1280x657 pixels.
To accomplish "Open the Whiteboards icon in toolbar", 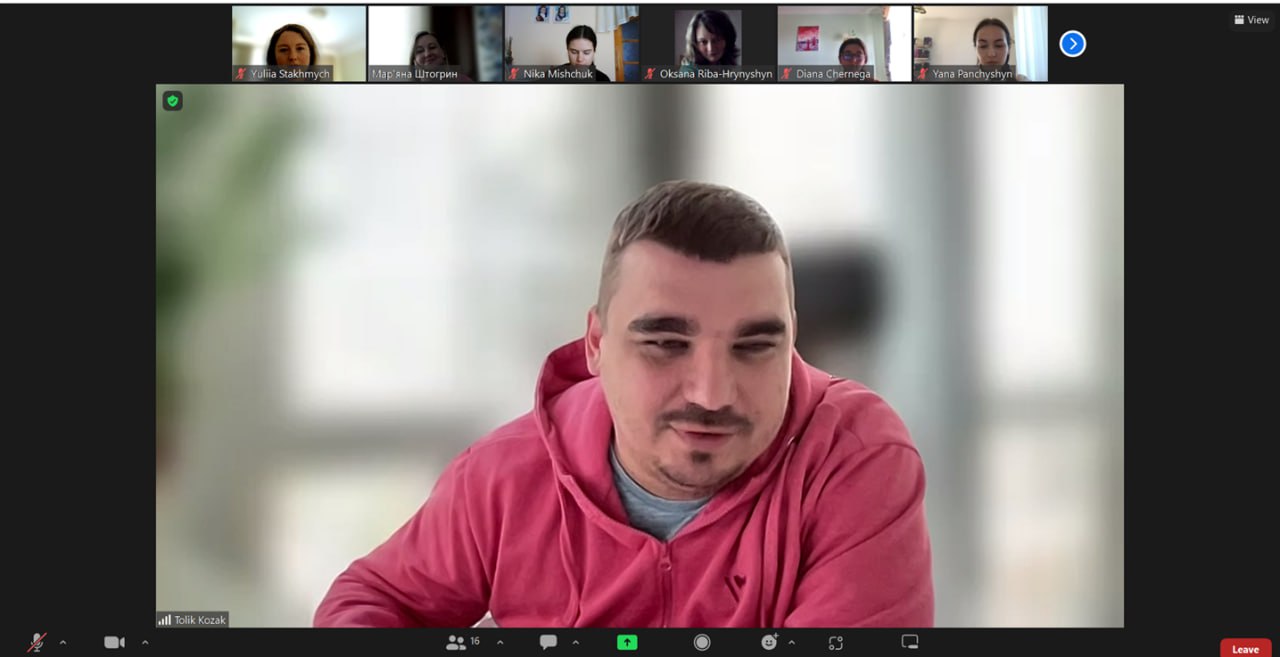I will click(909, 642).
